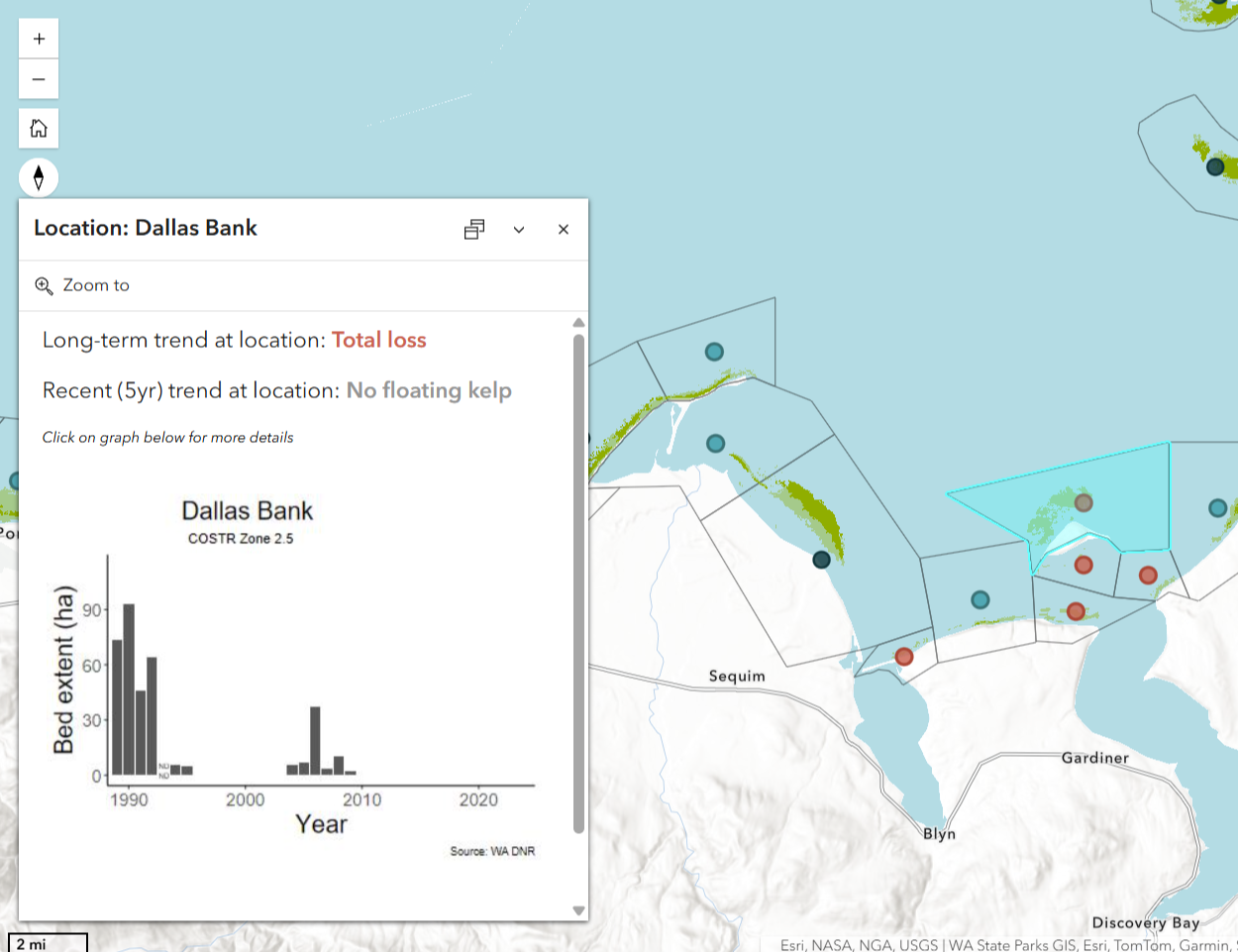This screenshot has height=952, width=1238.
Task: Click the Source: WA DNR caption
Action: tap(492, 851)
